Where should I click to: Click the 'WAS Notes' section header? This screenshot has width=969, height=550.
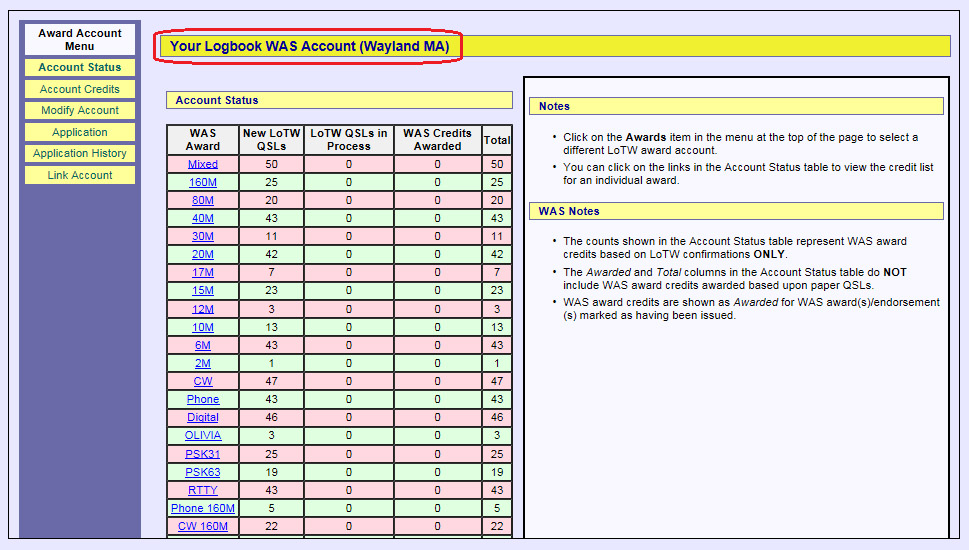point(736,211)
